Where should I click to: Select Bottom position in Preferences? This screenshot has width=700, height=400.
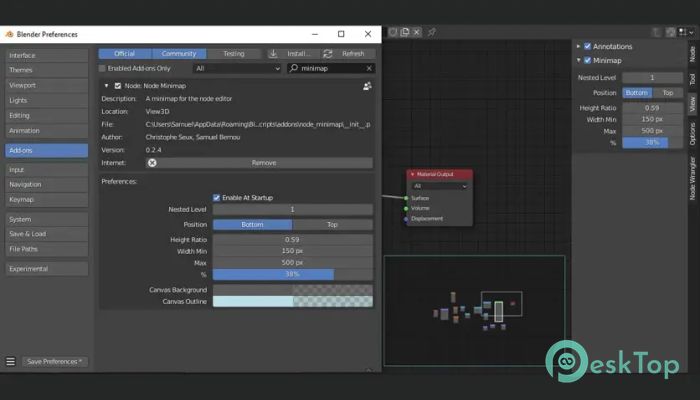(x=252, y=225)
